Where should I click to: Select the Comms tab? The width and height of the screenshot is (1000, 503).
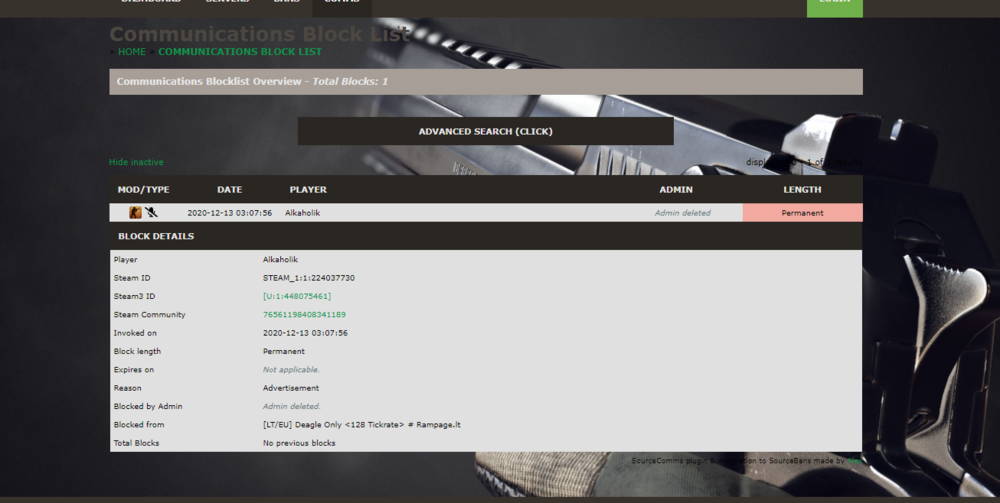pos(341,3)
